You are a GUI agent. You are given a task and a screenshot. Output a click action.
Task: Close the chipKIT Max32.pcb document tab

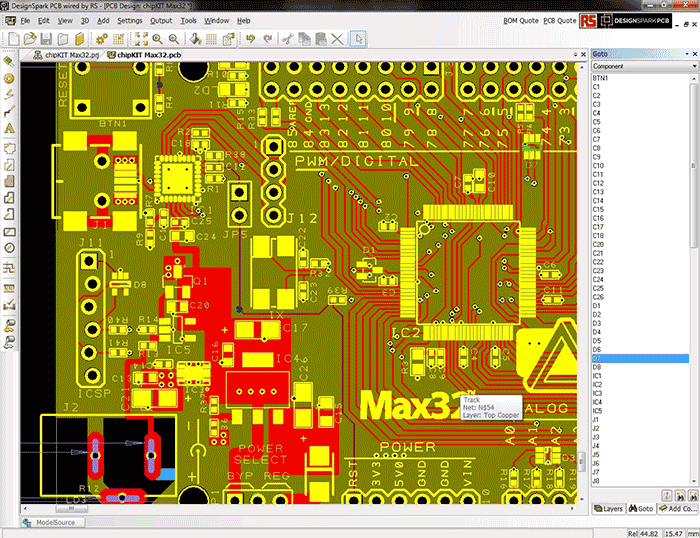pos(583,54)
